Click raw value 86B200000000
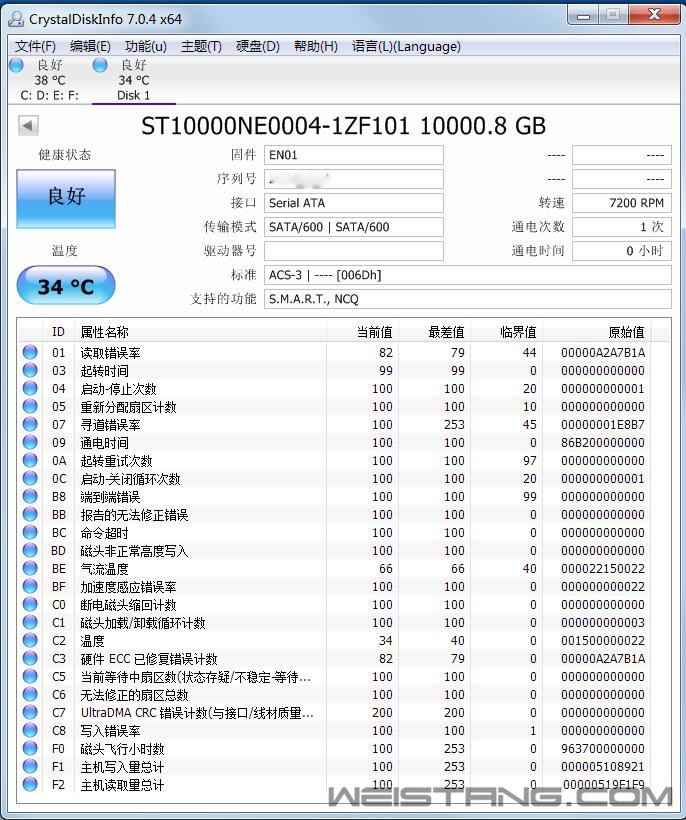 [x=603, y=442]
